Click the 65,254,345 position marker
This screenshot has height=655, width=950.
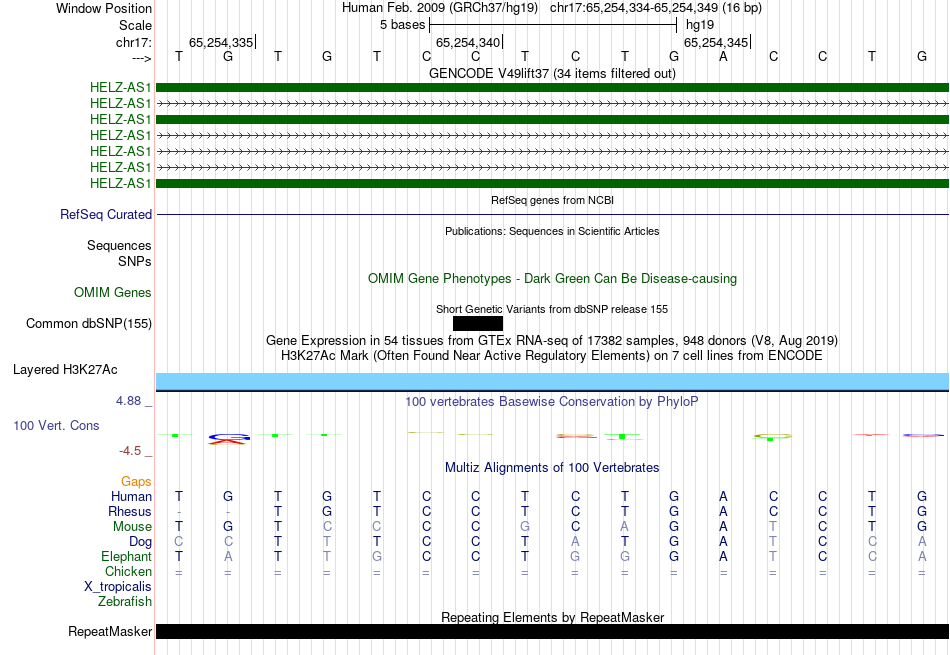[x=717, y=42]
